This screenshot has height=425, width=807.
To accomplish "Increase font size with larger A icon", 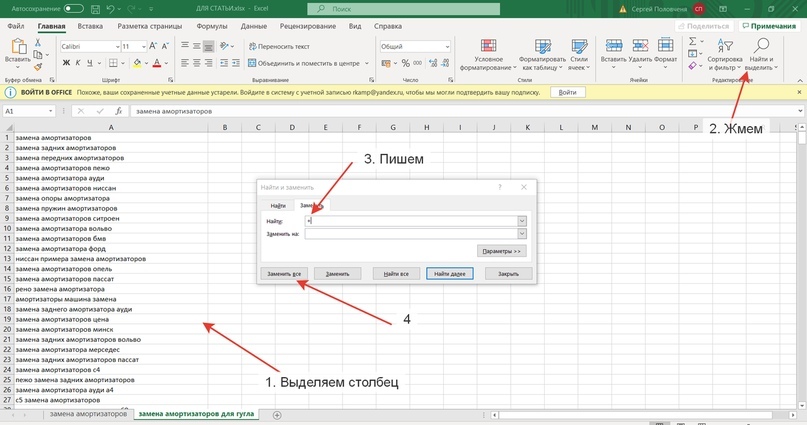I will point(153,46).
